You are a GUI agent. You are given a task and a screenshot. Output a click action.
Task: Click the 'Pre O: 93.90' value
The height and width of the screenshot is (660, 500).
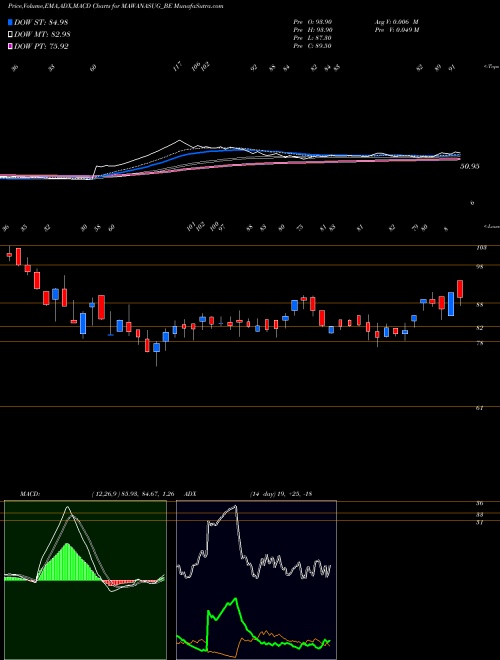(x=313, y=21)
